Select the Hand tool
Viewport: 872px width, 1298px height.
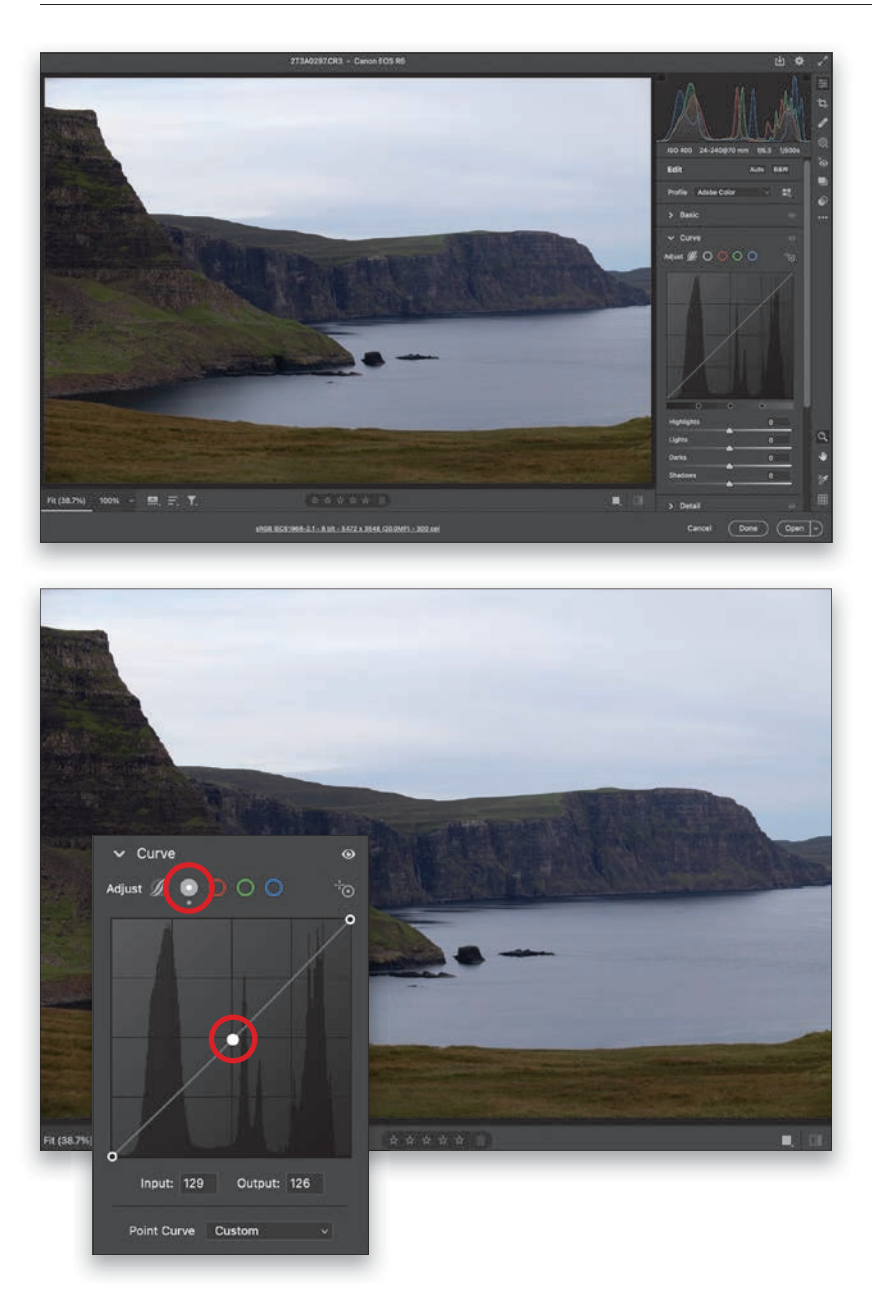pyautogui.click(x=823, y=457)
